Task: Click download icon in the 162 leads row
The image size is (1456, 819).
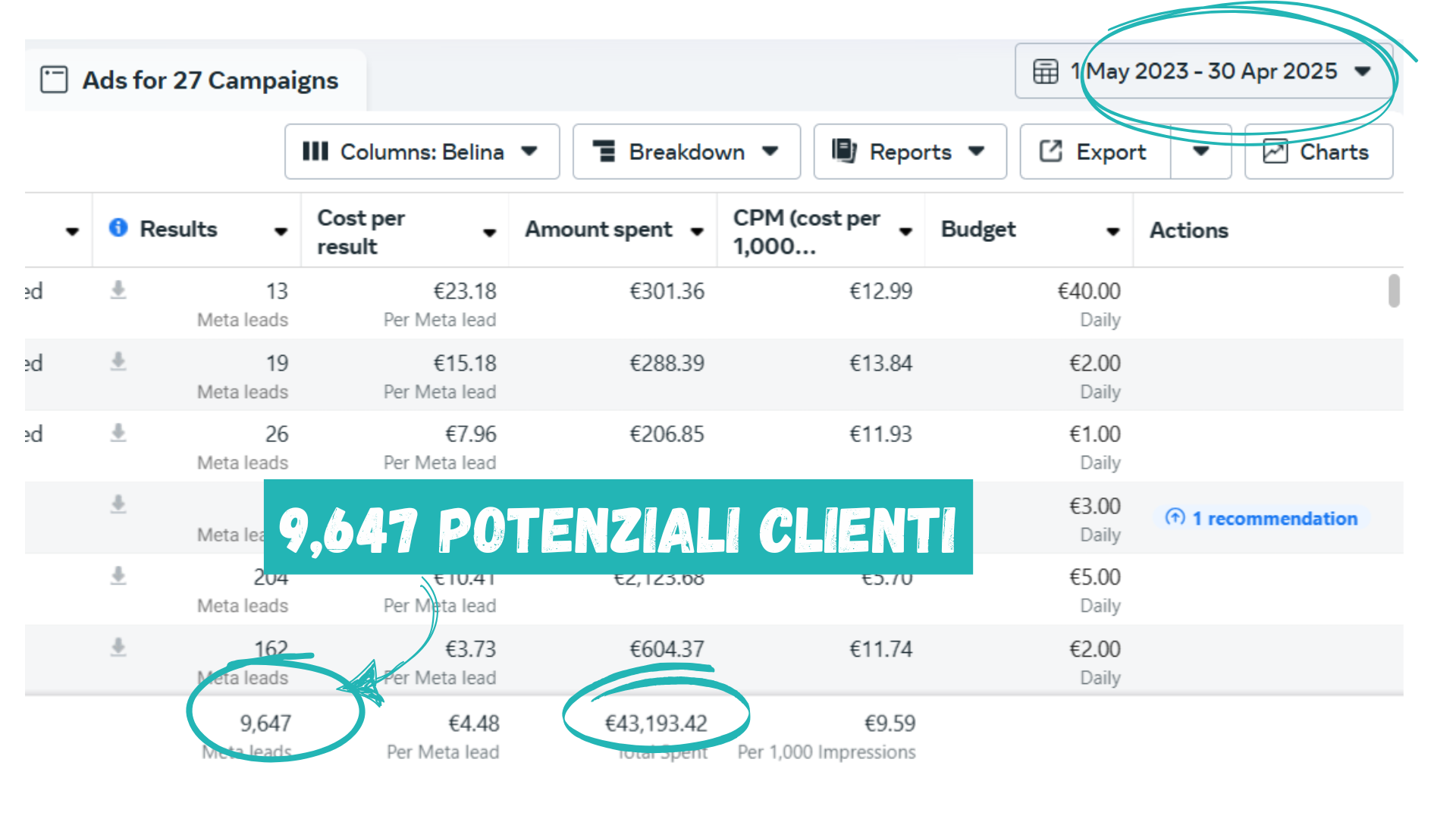Action: [x=118, y=648]
